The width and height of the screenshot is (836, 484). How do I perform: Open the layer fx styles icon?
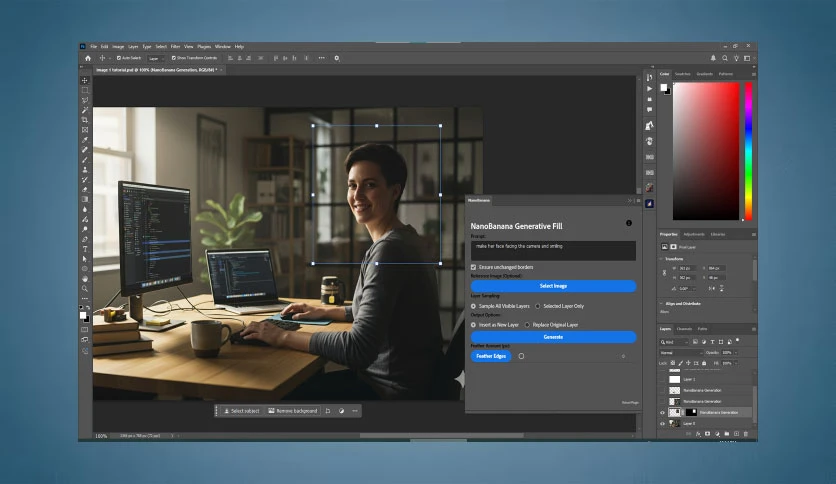(x=698, y=434)
